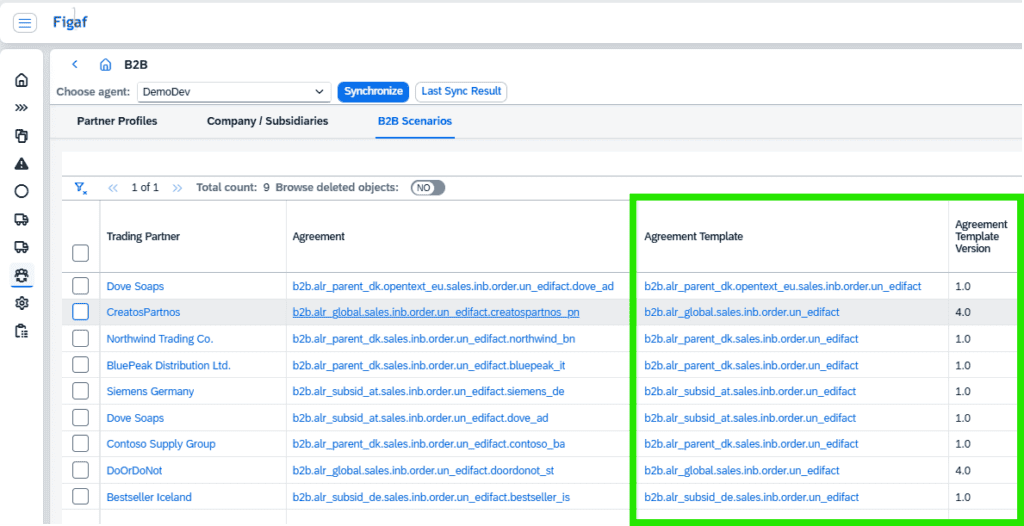This screenshot has width=1024, height=526.
Task: Click the home breadcrumb icon beside B2B
Action: click(105, 65)
